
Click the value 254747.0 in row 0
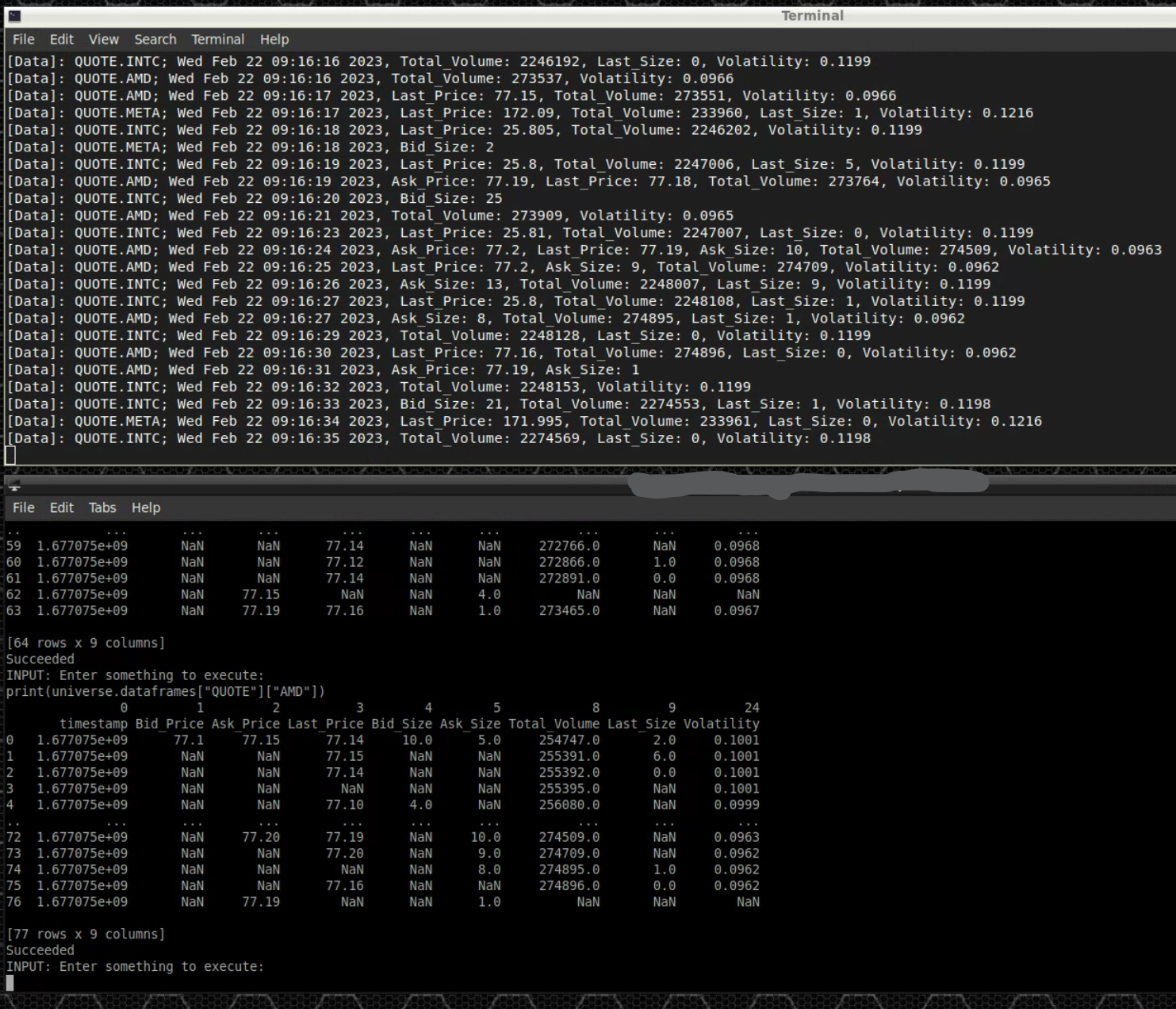pyautogui.click(x=569, y=740)
